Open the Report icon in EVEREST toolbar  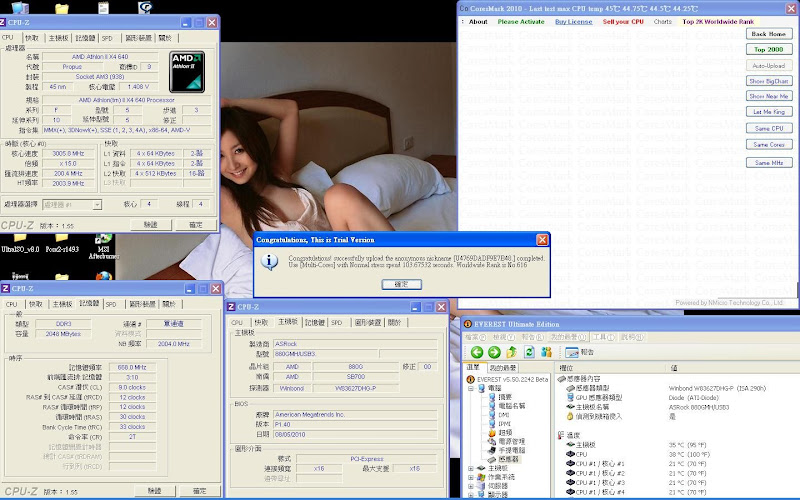pos(572,352)
